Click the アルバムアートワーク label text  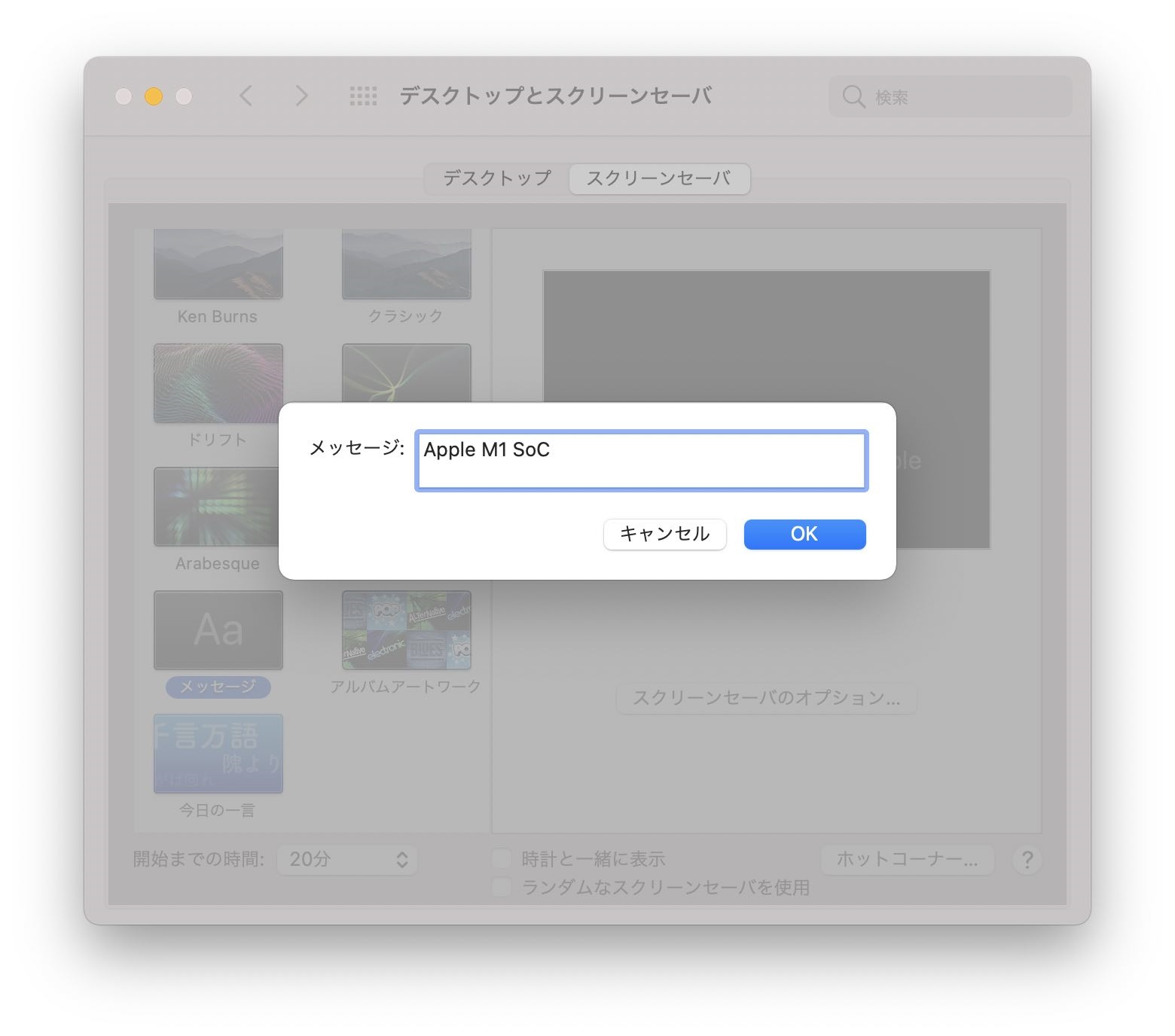[405, 687]
